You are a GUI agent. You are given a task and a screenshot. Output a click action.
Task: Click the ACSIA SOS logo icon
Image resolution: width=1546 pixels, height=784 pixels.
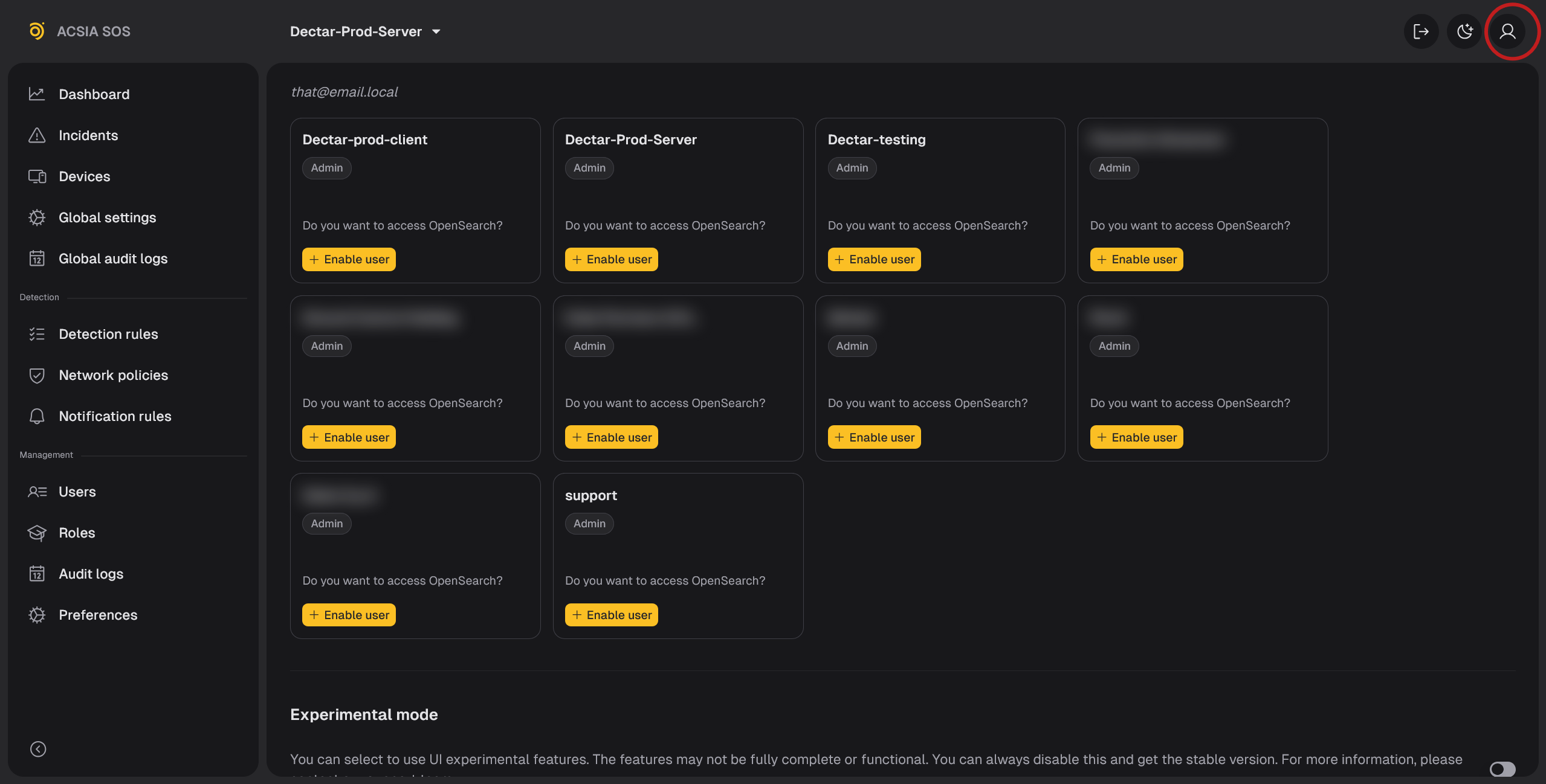(37, 31)
